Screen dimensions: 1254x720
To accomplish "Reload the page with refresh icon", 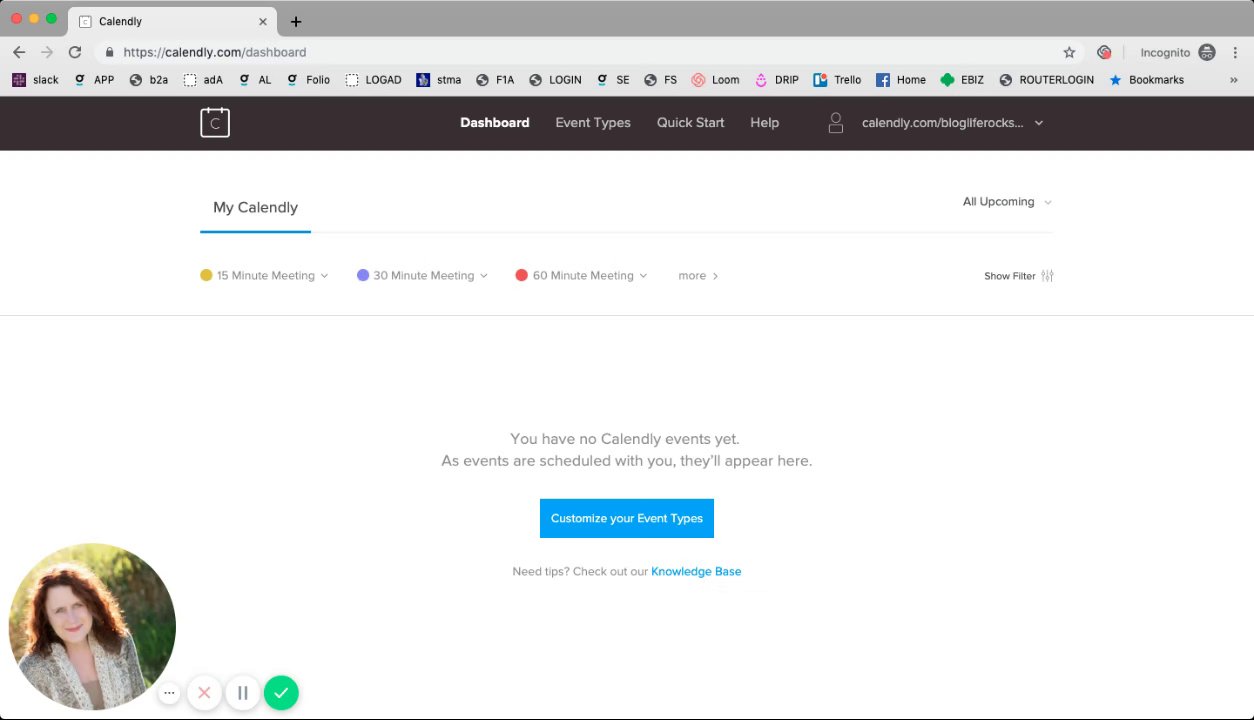I will tap(75, 52).
